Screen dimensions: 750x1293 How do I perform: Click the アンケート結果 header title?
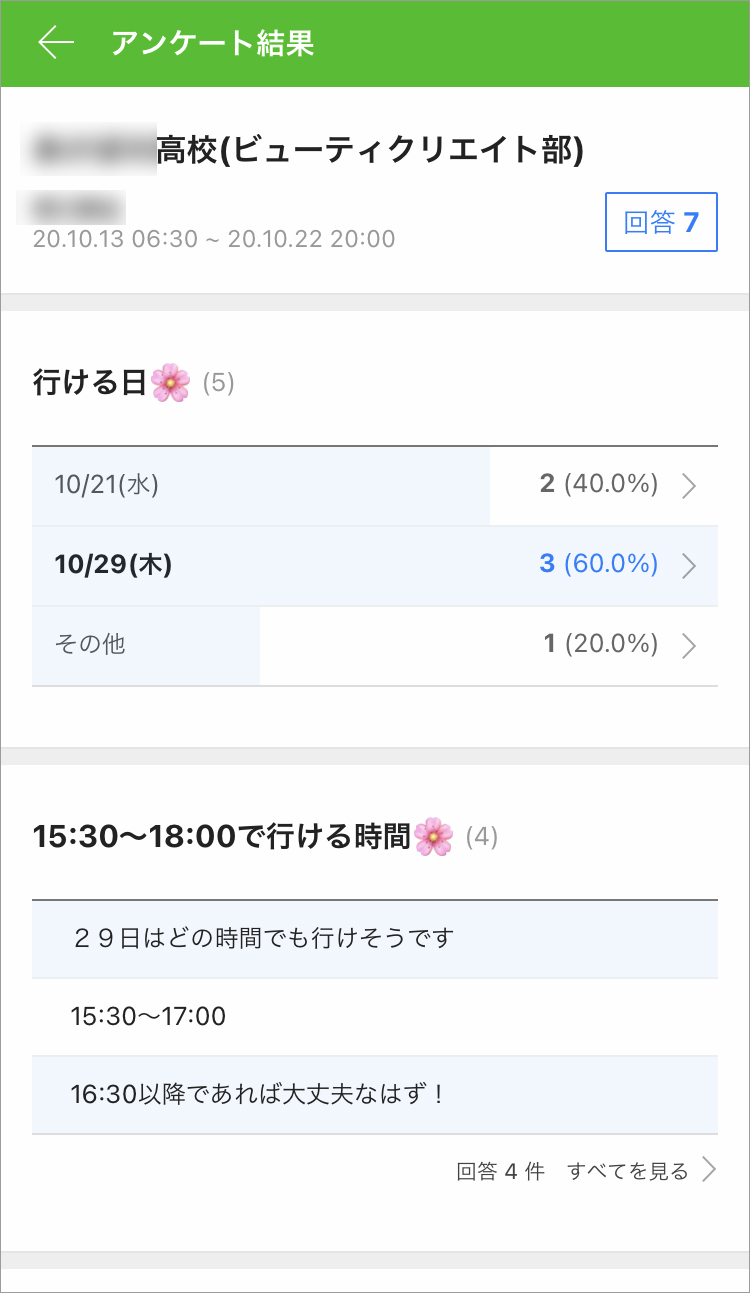pyautogui.click(x=213, y=43)
